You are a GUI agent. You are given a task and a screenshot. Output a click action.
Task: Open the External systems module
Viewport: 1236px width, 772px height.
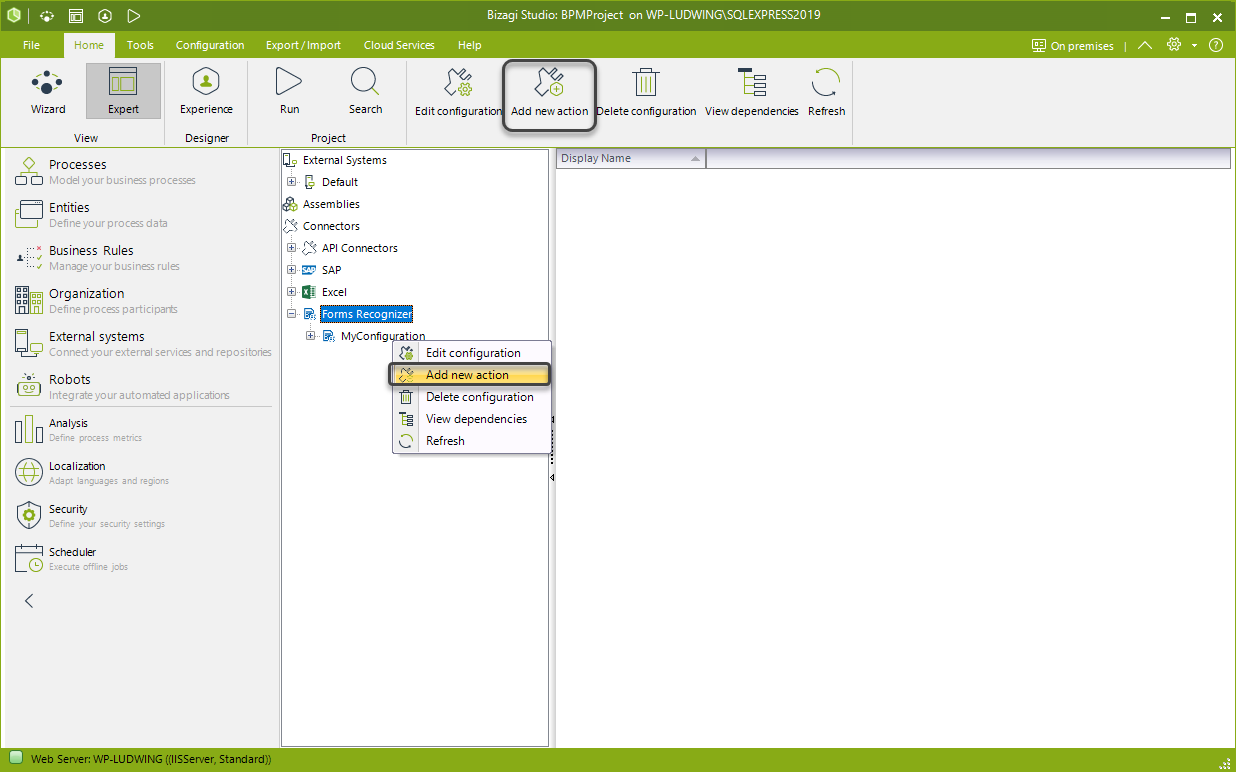tap(144, 343)
